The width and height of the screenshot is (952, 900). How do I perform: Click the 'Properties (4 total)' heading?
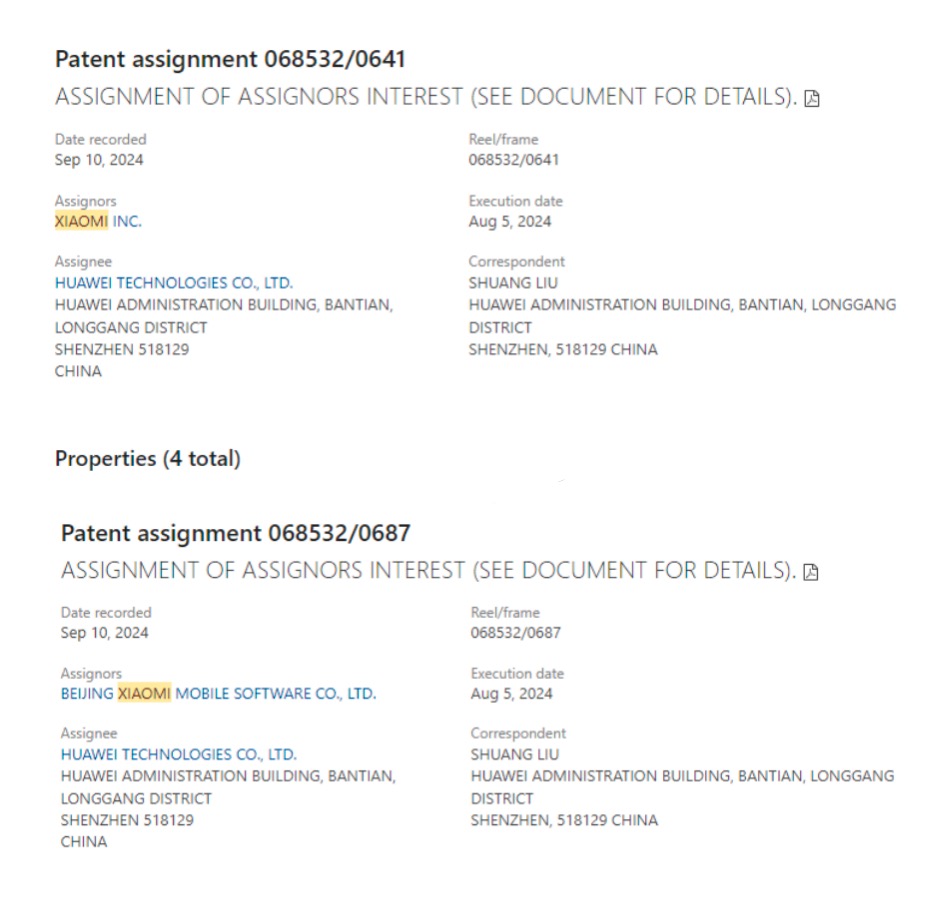[x=147, y=459]
